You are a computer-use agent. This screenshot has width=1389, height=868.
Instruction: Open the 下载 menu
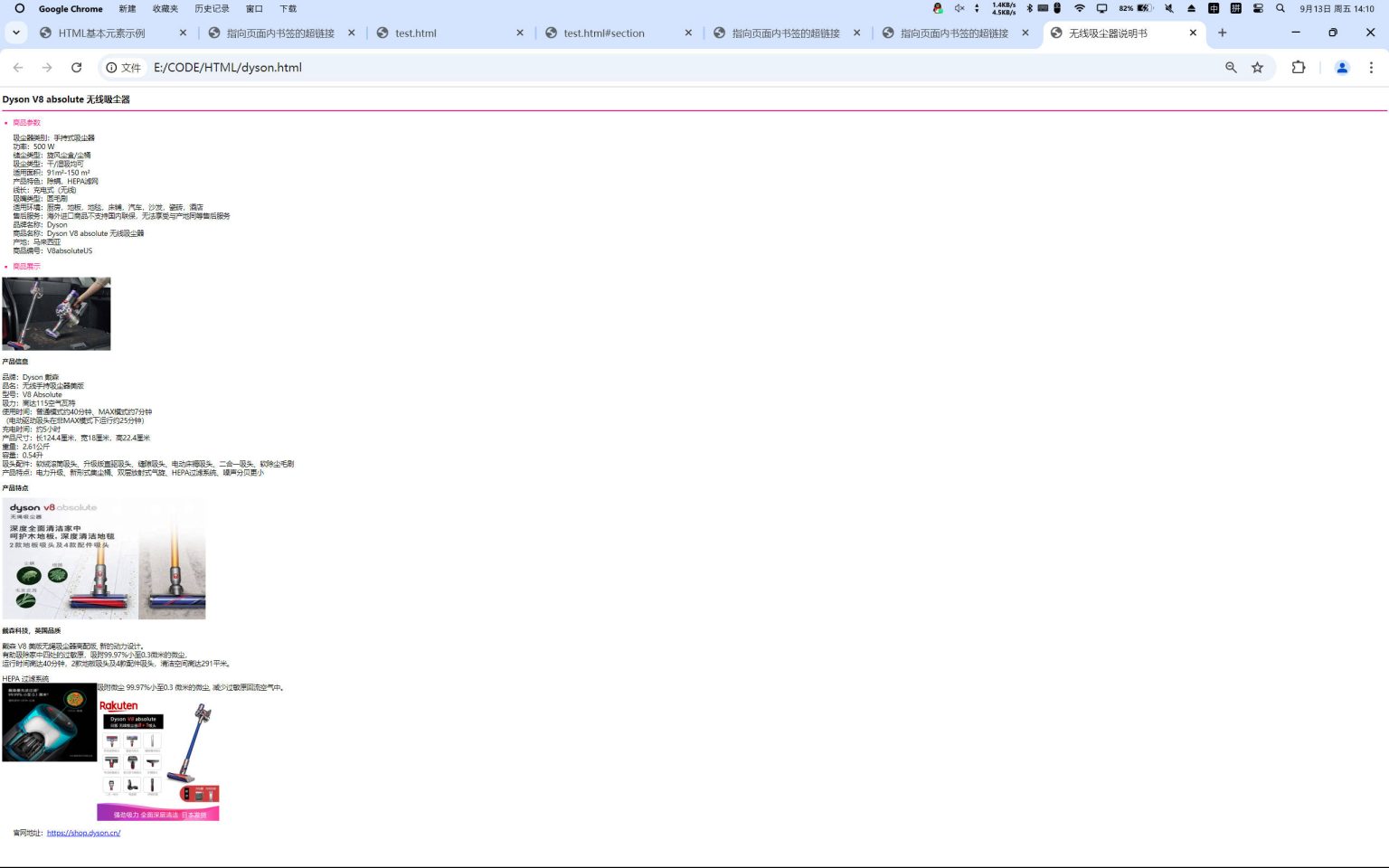pos(288,8)
